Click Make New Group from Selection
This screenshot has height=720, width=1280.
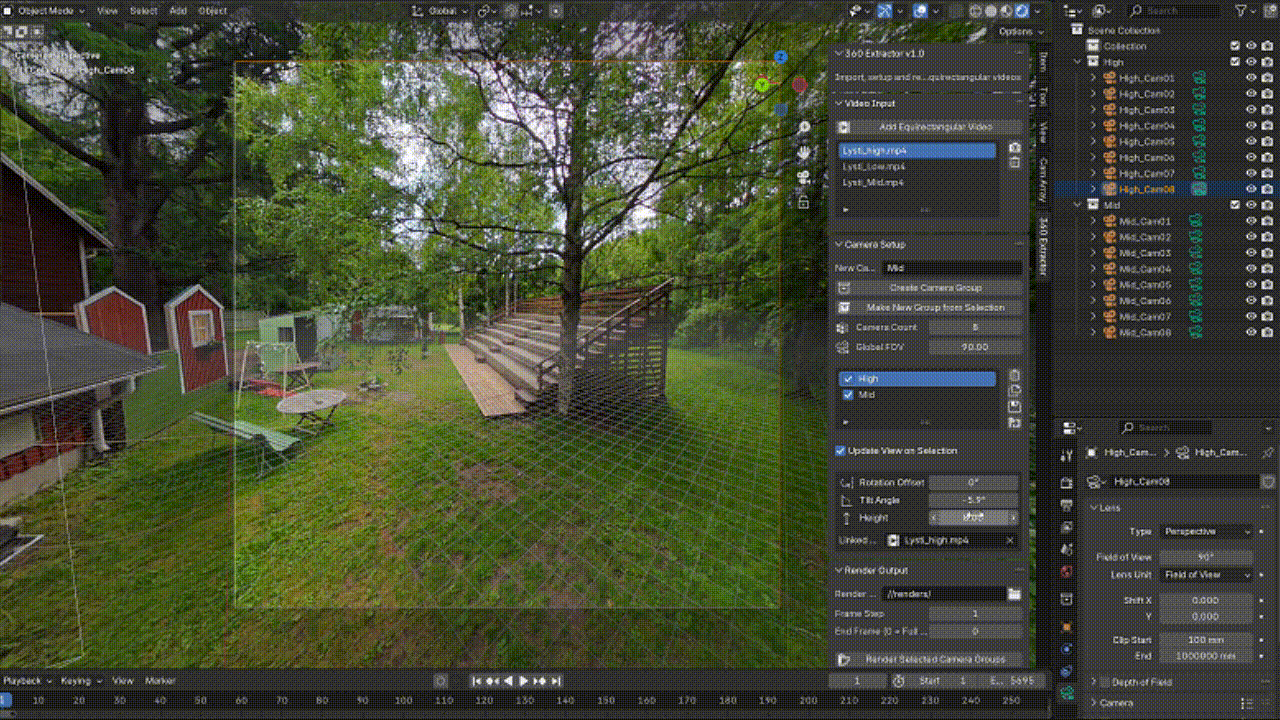[x=930, y=307]
